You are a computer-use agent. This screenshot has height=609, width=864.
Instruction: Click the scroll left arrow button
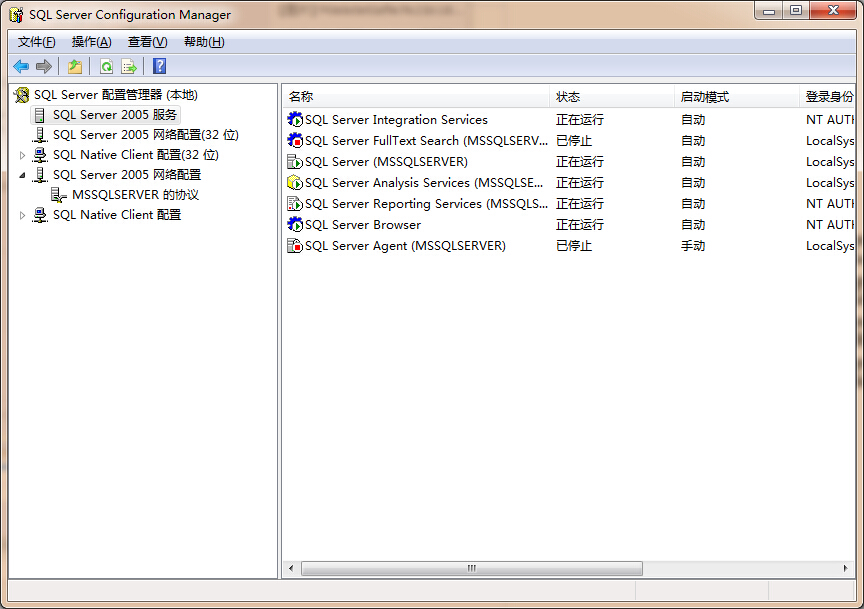pos(291,568)
